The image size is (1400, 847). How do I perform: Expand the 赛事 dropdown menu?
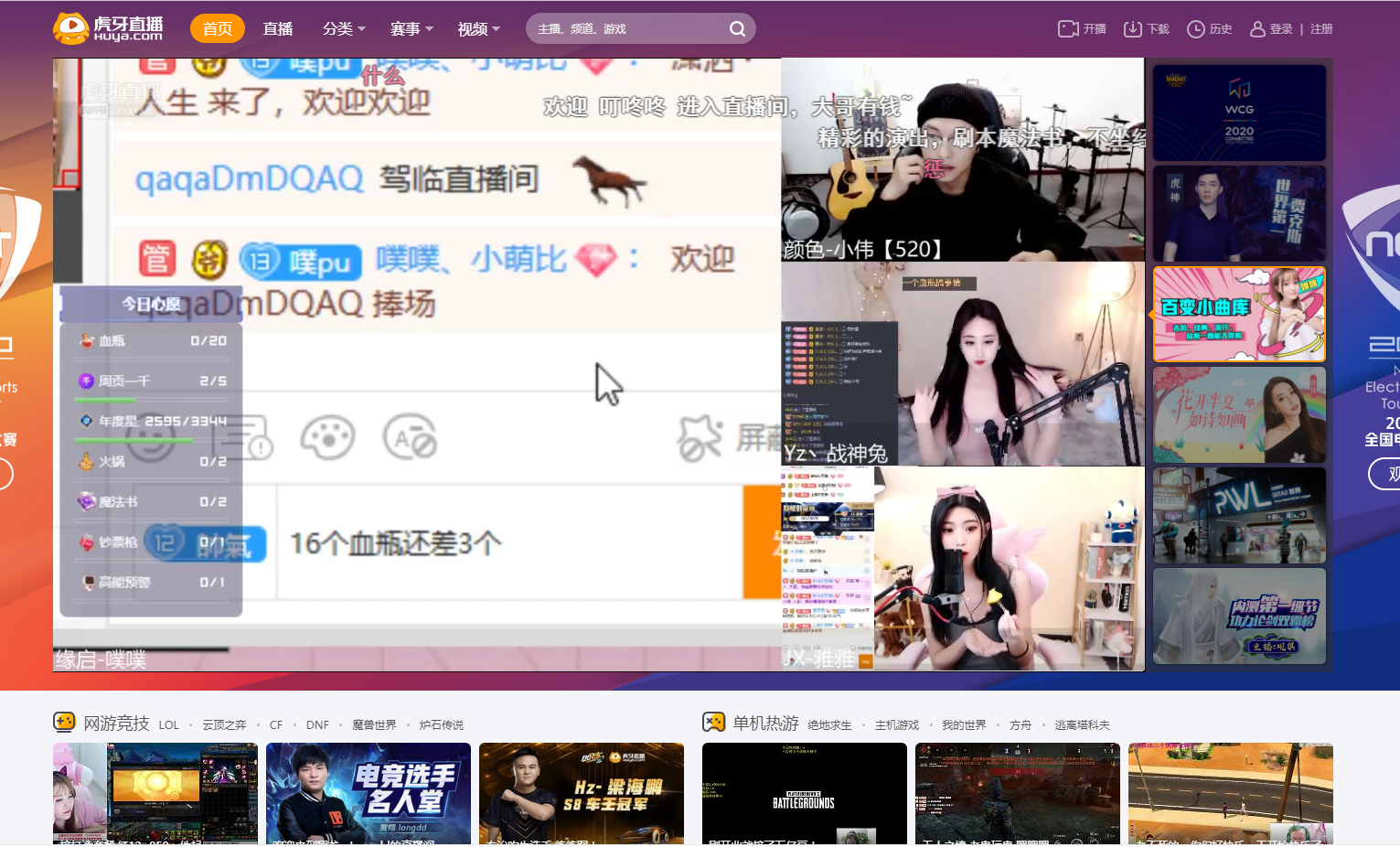coord(411,29)
